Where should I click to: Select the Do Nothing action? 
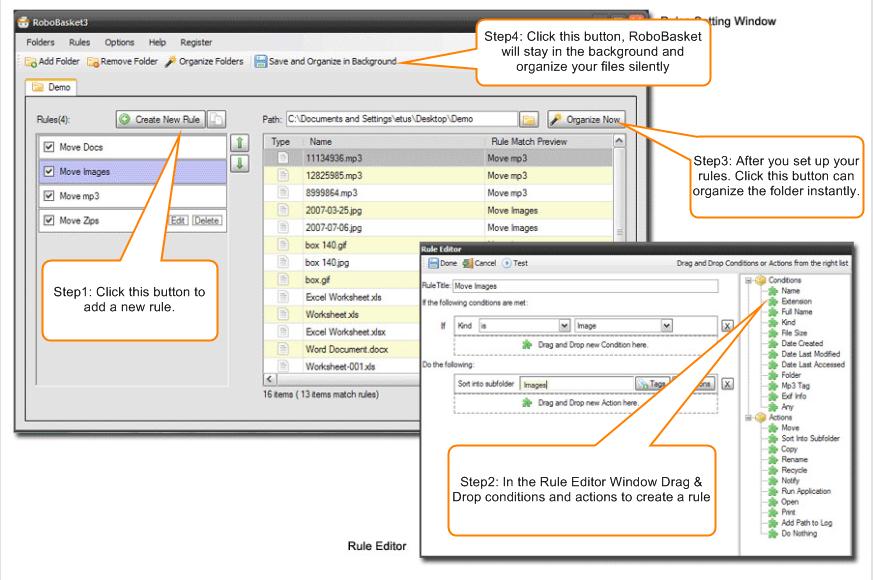click(x=799, y=534)
